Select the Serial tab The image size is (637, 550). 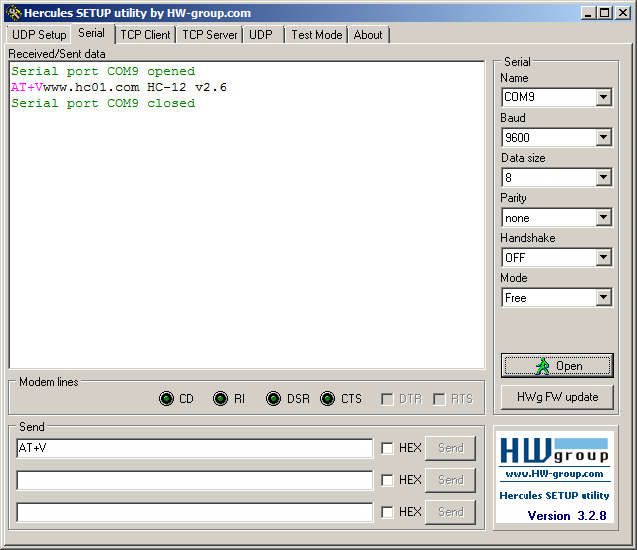[x=92, y=33]
